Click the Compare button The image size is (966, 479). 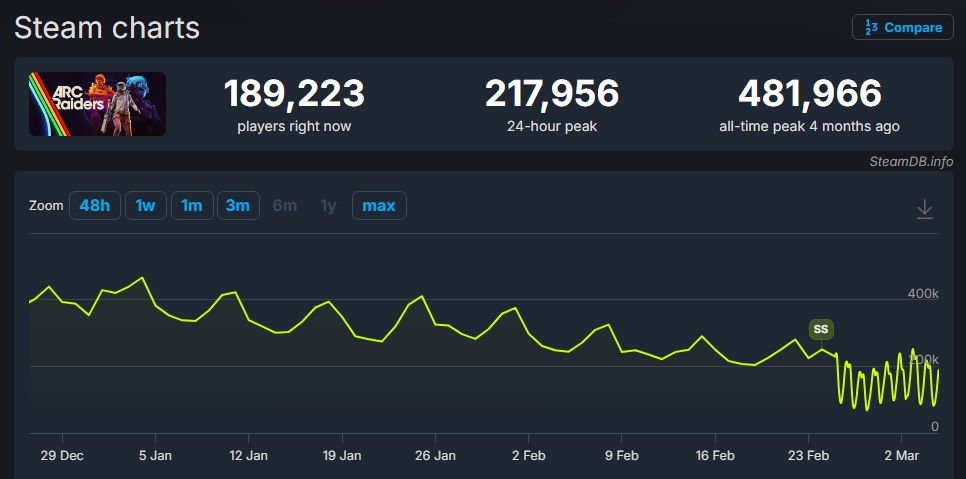coord(903,27)
